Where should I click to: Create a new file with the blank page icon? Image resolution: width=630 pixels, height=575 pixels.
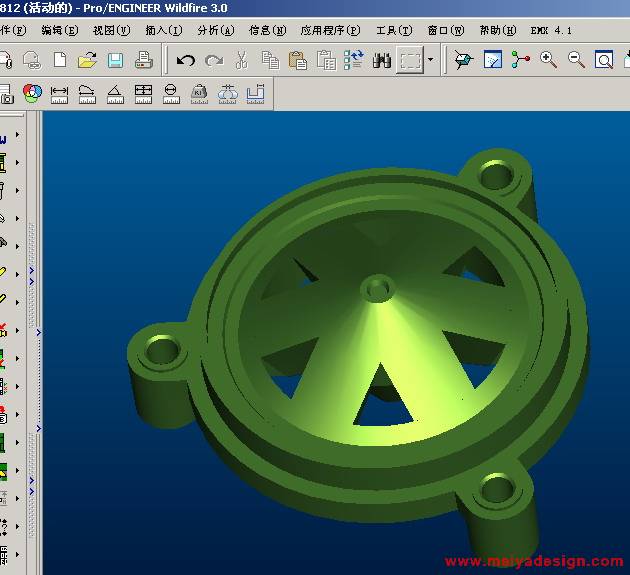point(59,60)
